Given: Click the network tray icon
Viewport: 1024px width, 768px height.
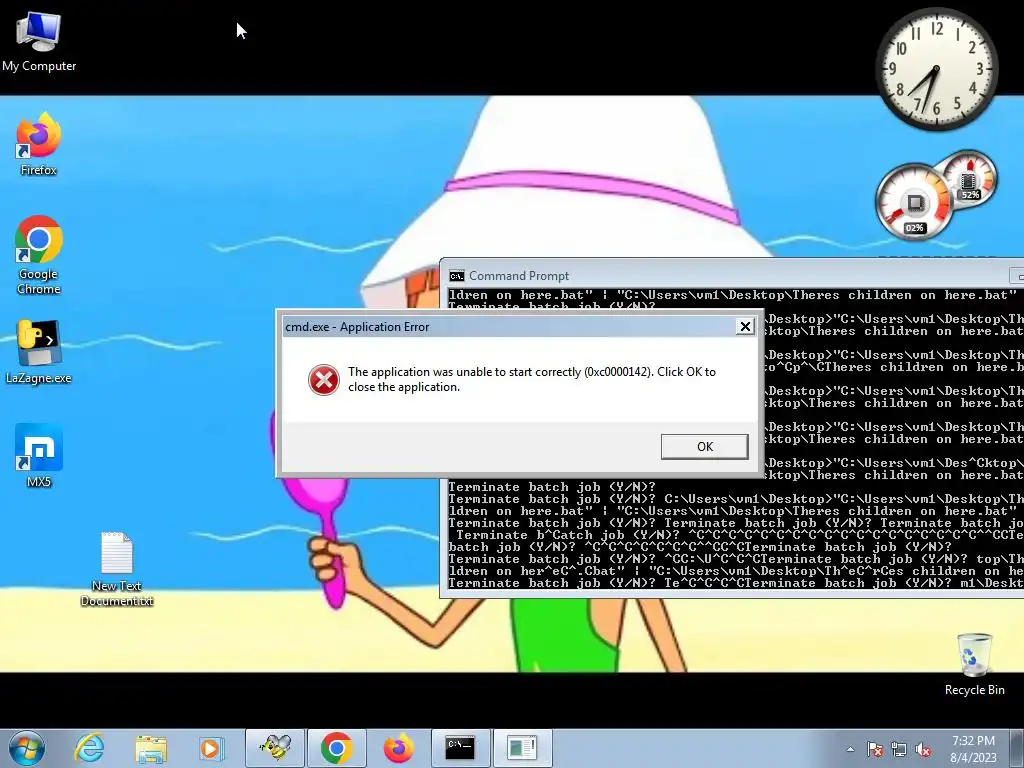Looking at the screenshot, I should (899, 749).
